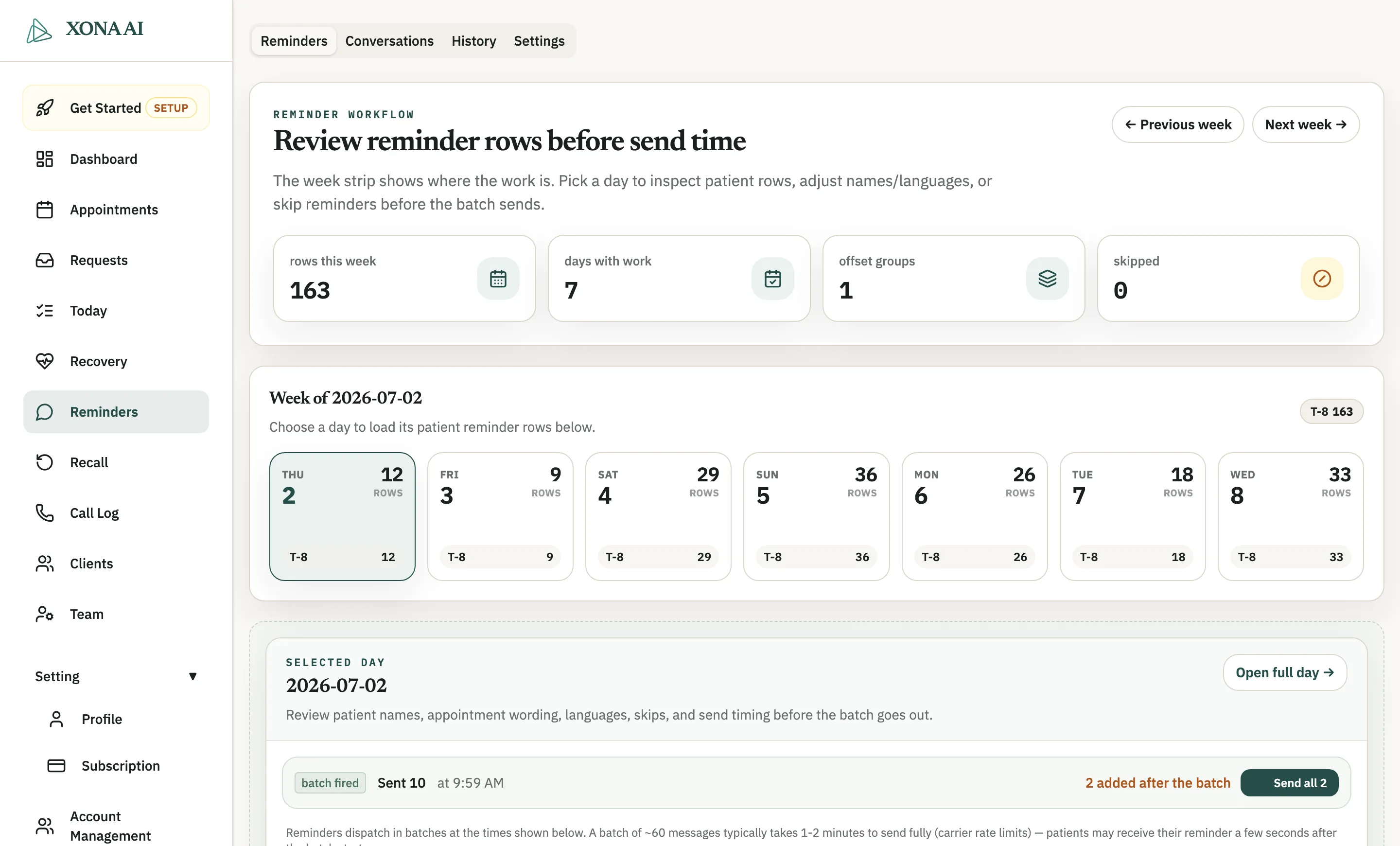Click the rows this week calendar icon
Viewport: 1400px width, 846px height.
click(498, 279)
